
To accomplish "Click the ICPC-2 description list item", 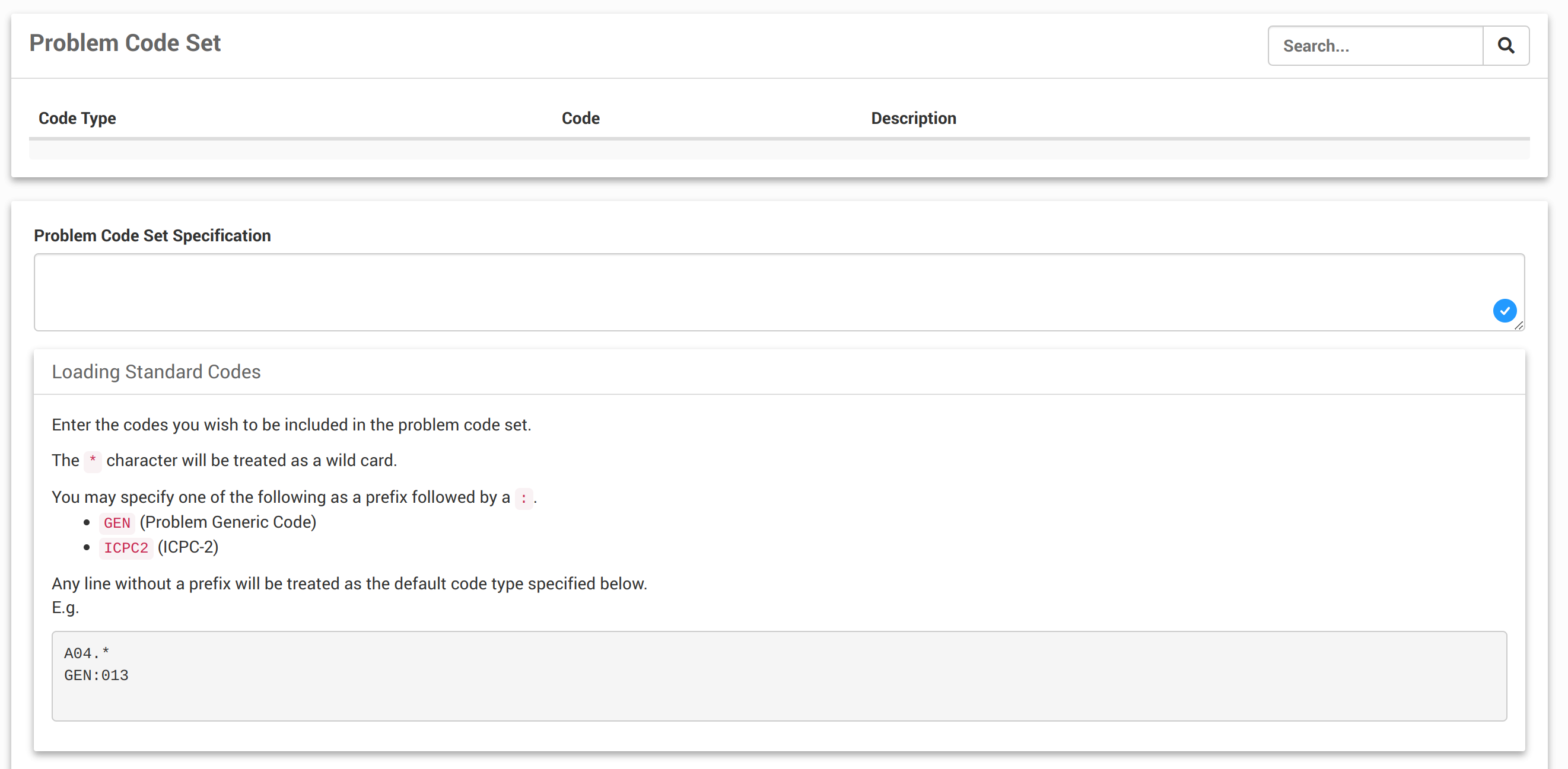I will tap(187, 547).
